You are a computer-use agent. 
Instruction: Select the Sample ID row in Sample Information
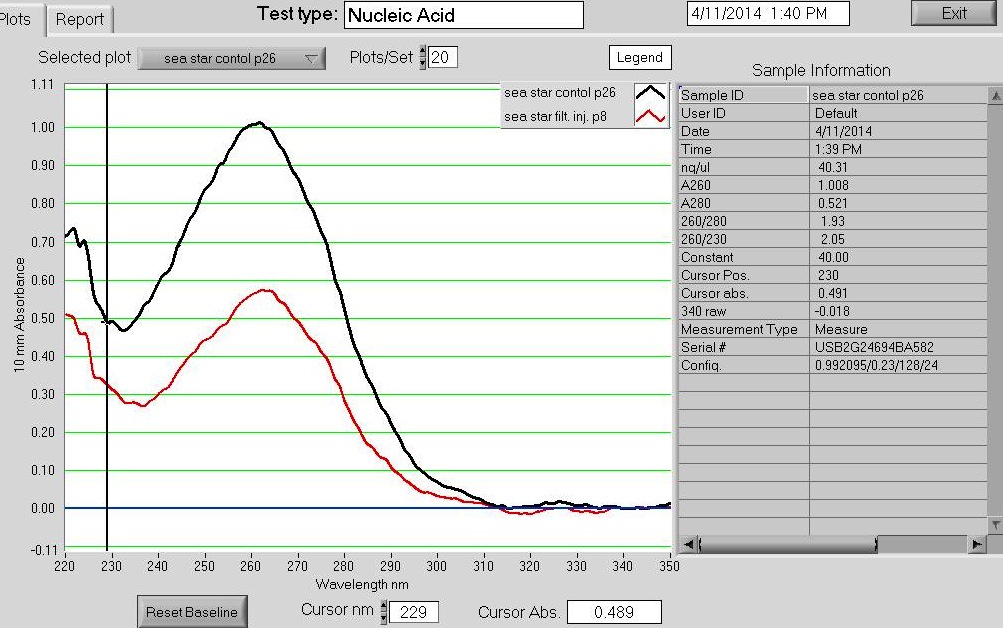click(x=743, y=95)
